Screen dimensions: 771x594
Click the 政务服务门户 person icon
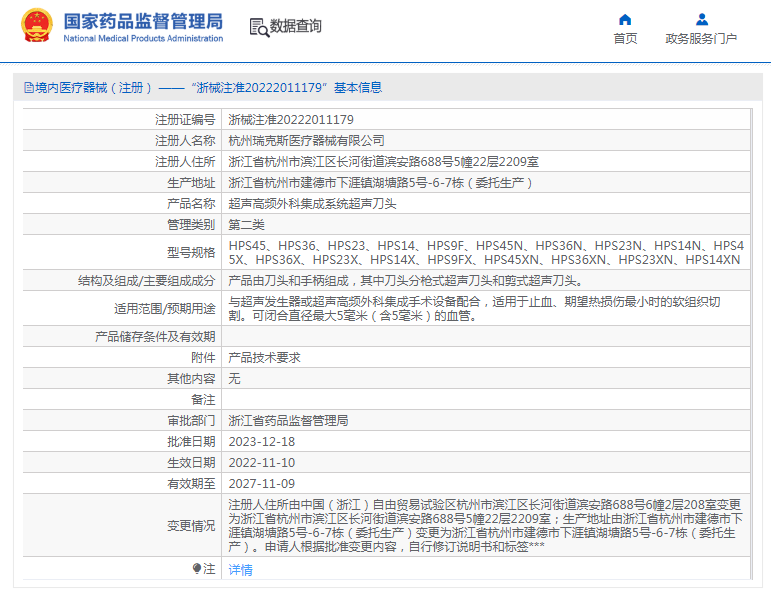pos(702,19)
